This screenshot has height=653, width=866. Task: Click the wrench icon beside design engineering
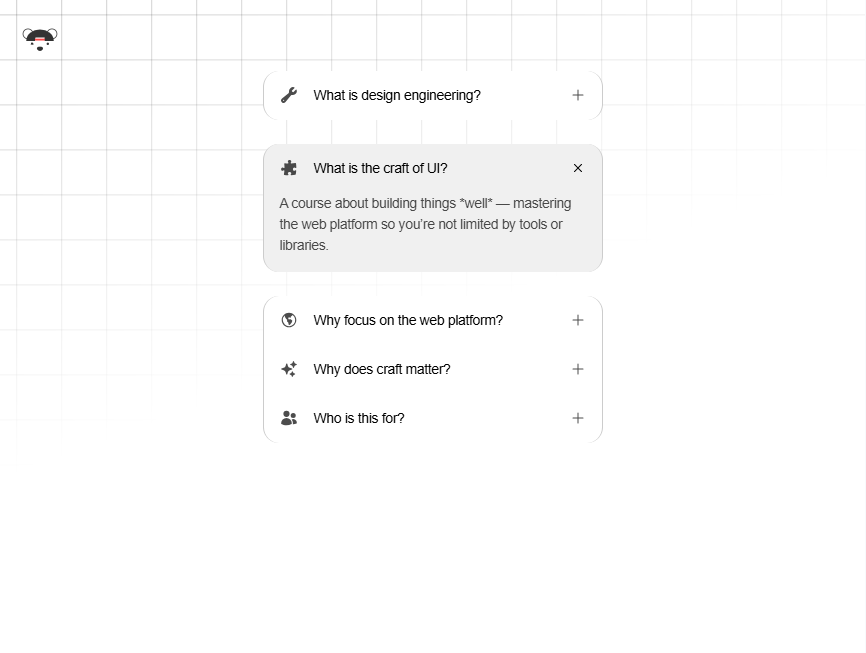(x=289, y=95)
